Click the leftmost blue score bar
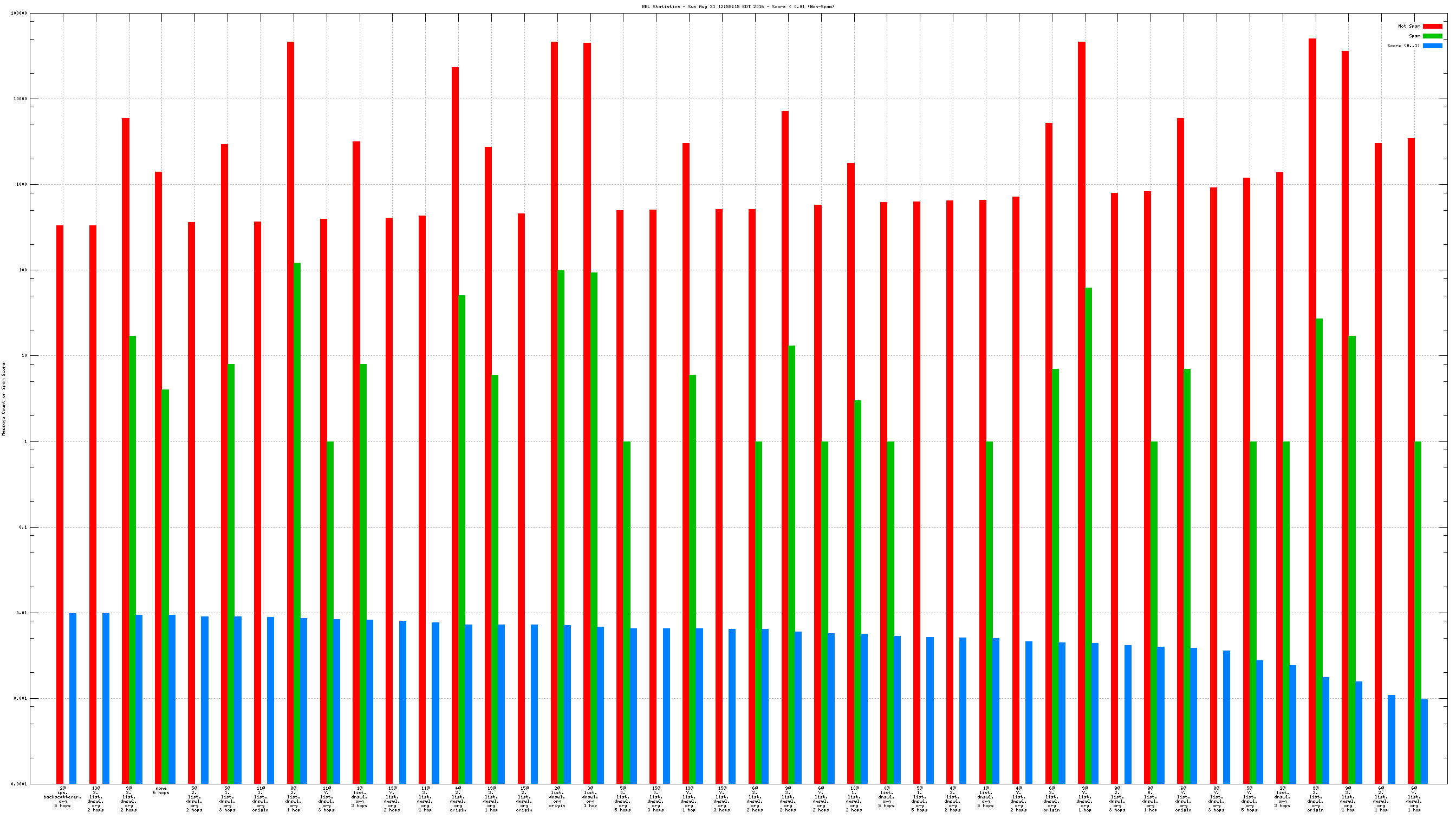The width and height of the screenshot is (1456, 819). pyautogui.click(x=73, y=698)
